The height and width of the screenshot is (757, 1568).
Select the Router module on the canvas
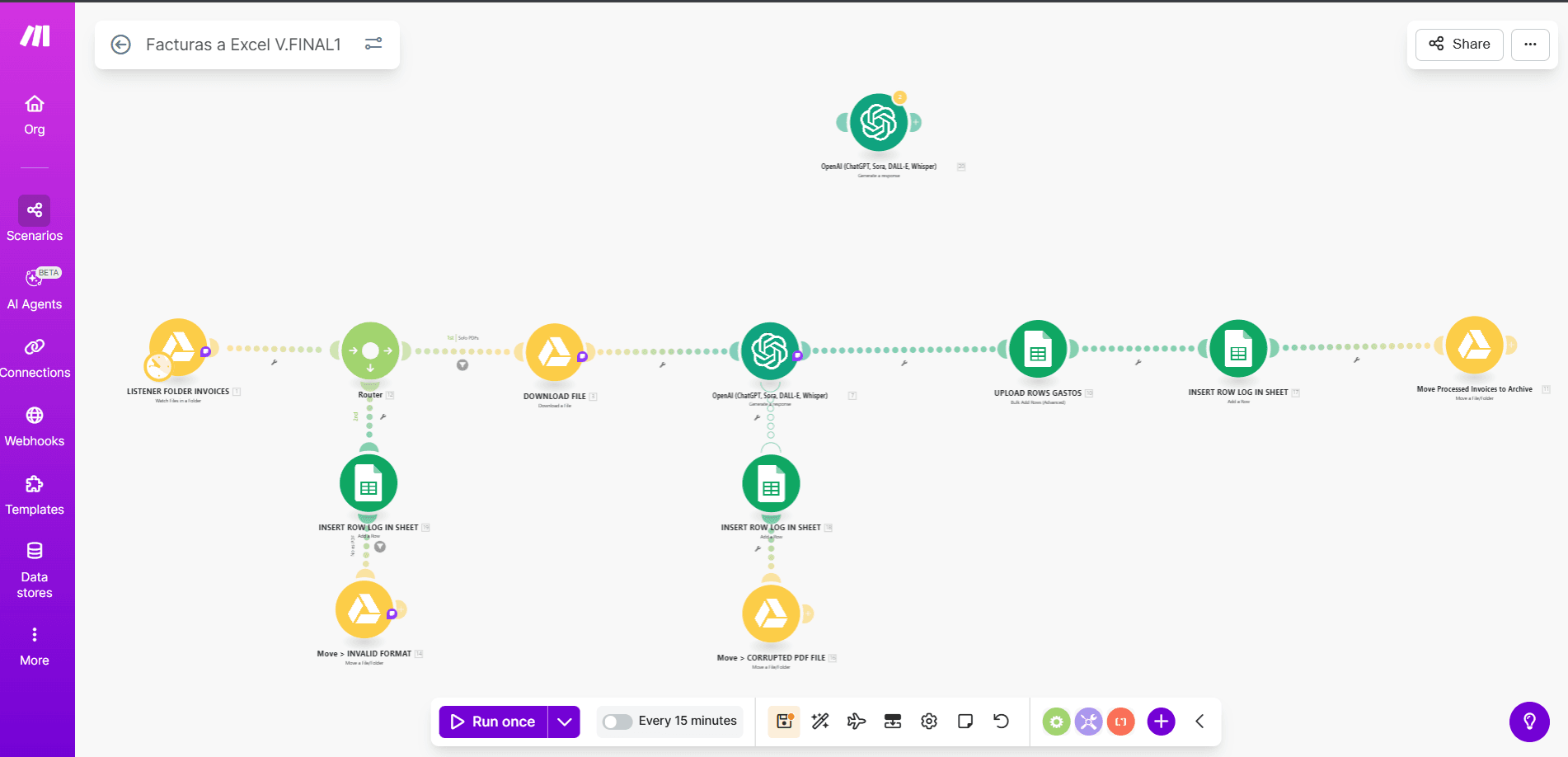click(370, 350)
